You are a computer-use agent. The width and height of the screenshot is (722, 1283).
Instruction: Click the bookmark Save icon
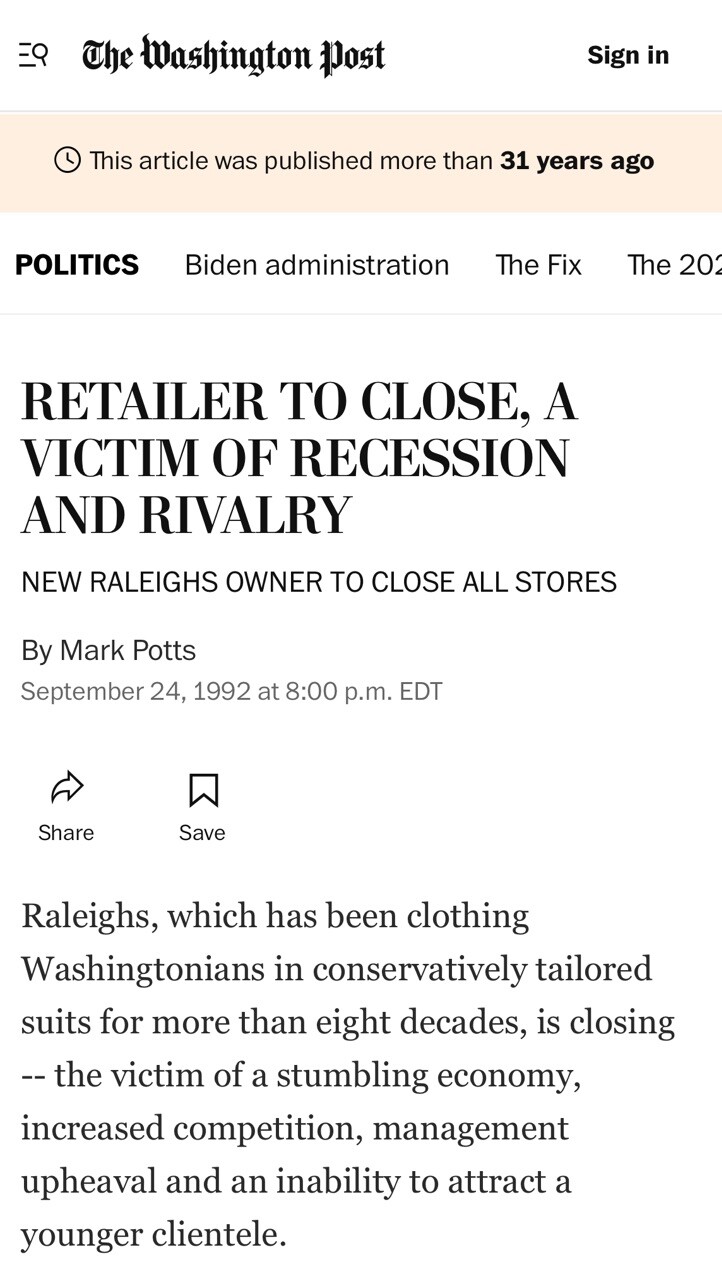point(203,789)
